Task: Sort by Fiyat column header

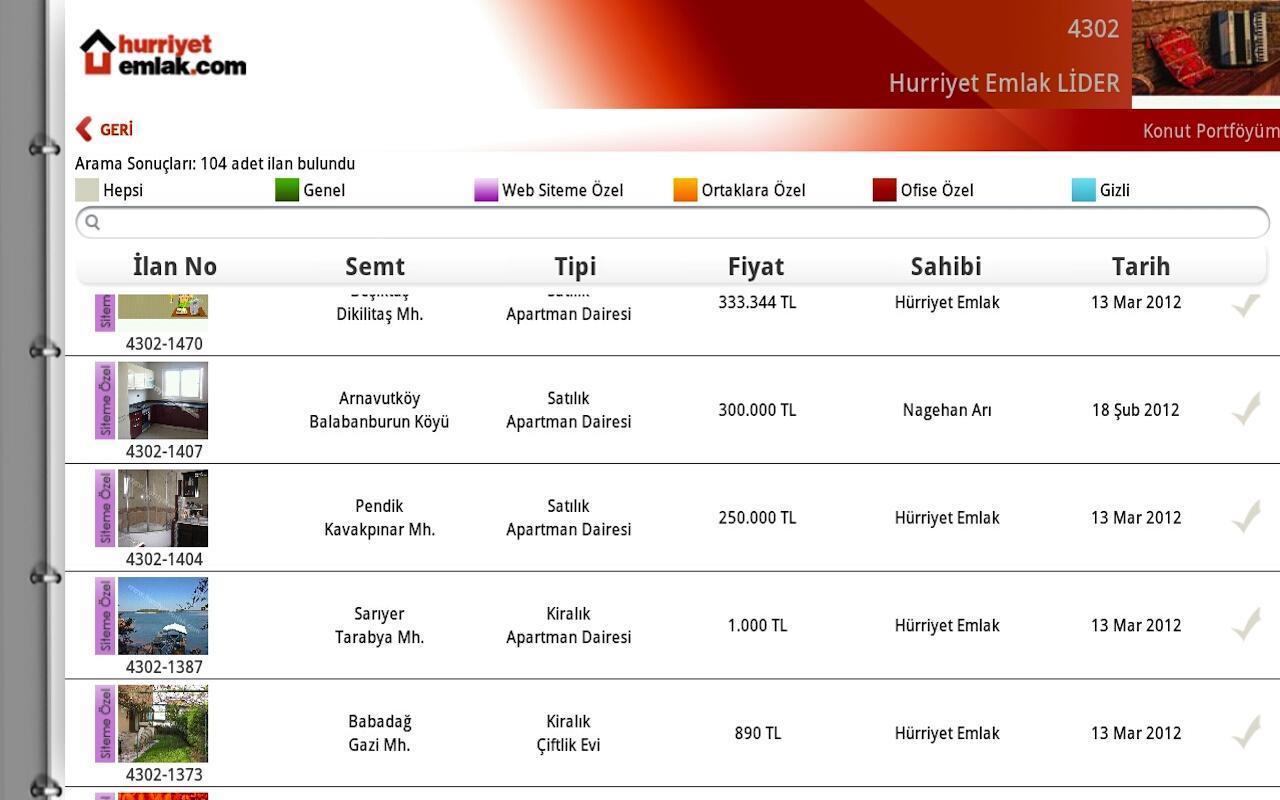Action: (x=756, y=266)
